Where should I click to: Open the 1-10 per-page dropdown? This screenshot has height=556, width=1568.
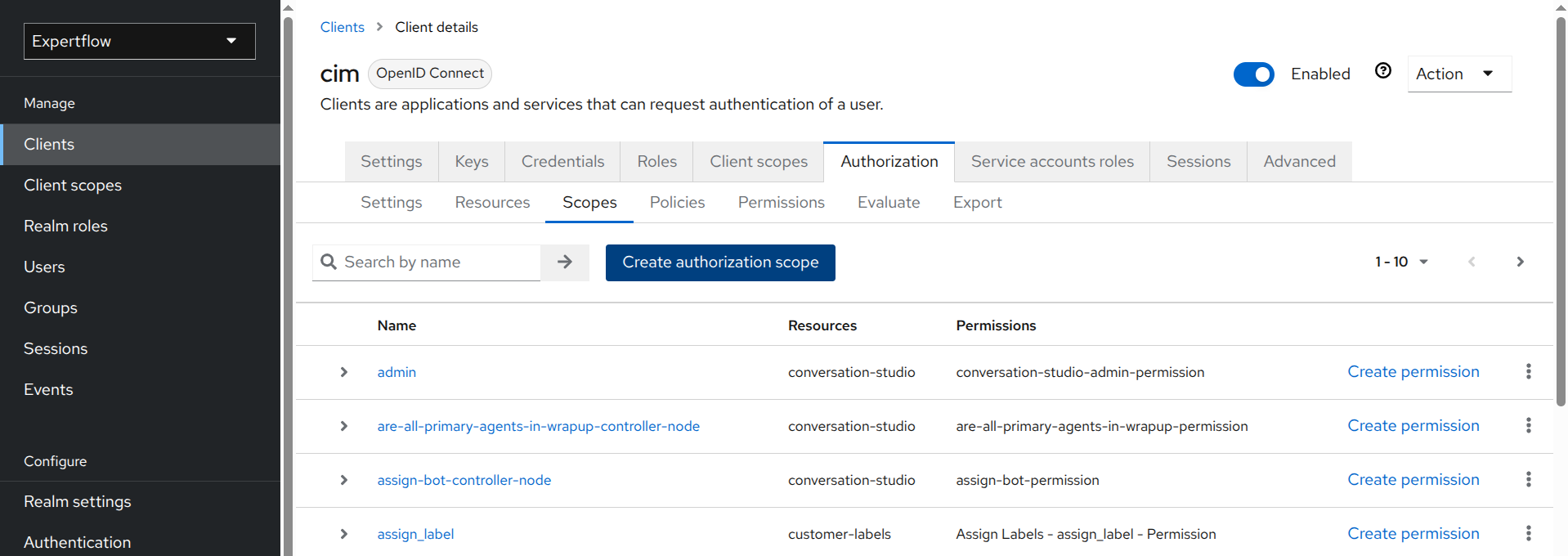coord(1401,262)
